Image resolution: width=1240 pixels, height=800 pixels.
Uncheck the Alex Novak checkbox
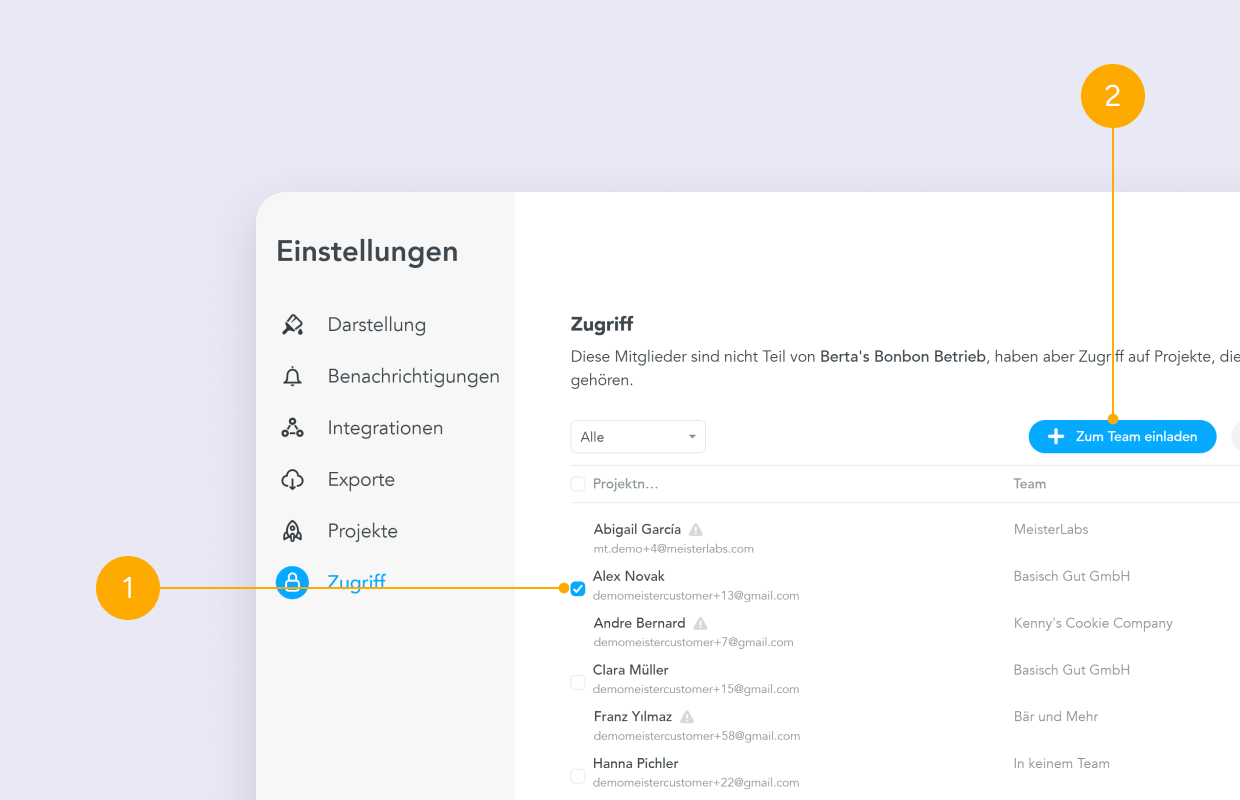click(578, 589)
